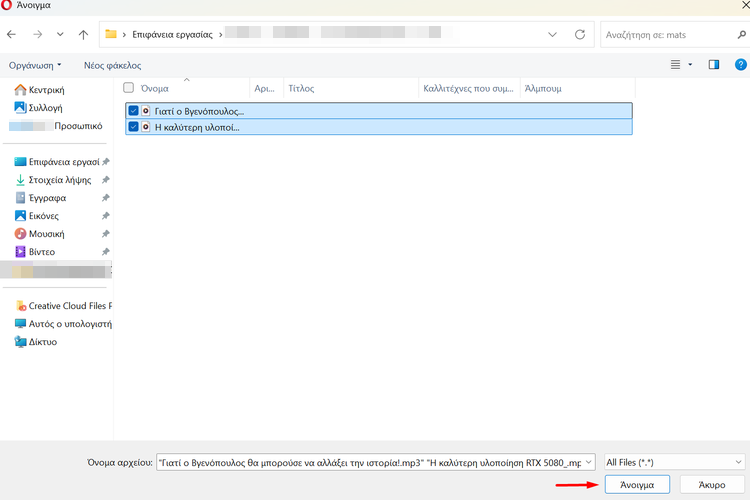Confirm with the Άνοιγμα button

tap(637, 485)
